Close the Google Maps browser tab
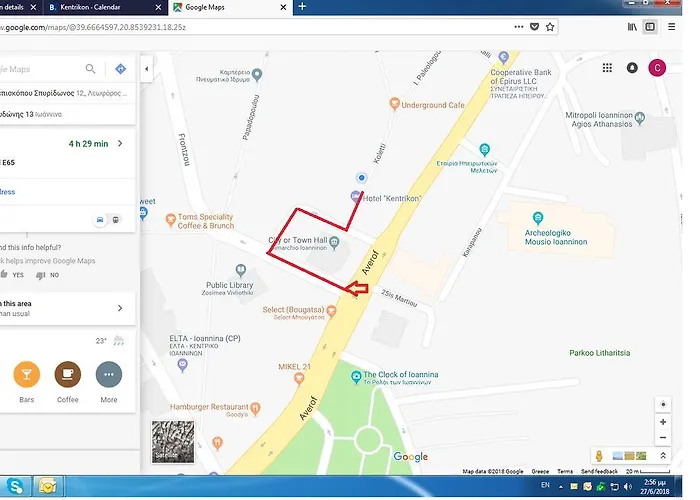Viewport: 700px width, 500px height. 283,7
